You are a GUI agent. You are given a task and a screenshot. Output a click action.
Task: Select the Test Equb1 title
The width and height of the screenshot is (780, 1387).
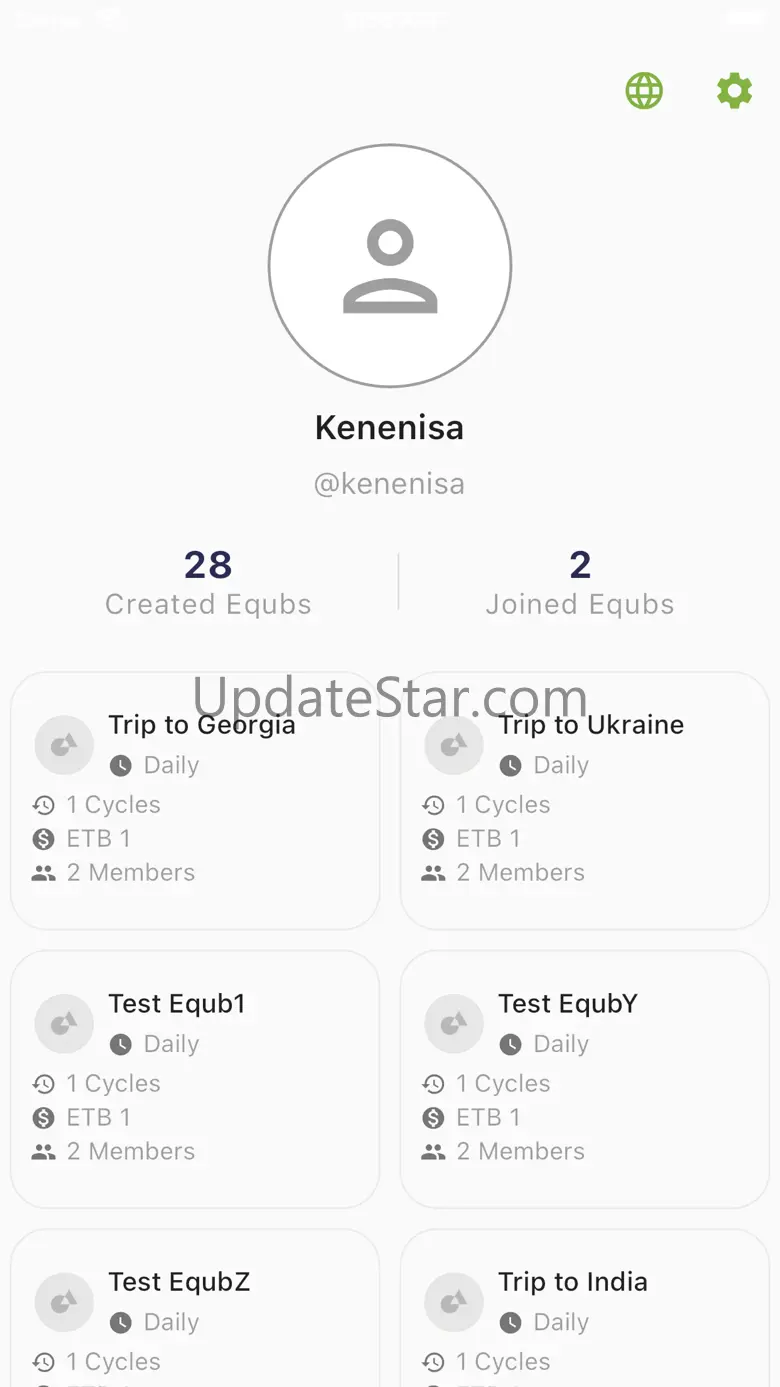point(177,1004)
